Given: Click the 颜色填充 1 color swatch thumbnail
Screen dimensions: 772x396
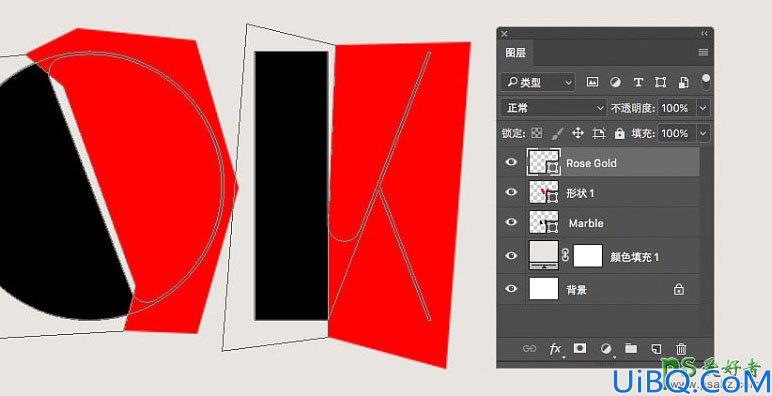Looking at the screenshot, I should (x=544, y=255).
